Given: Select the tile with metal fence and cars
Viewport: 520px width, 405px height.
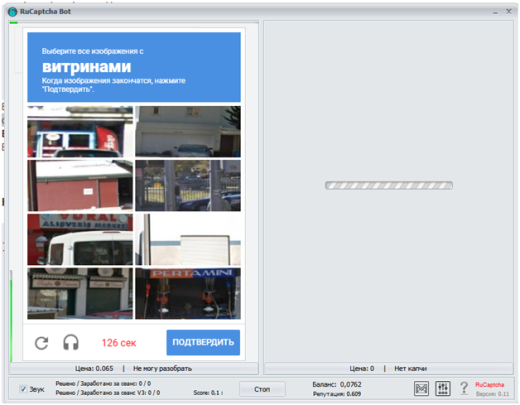Looking at the screenshot, I should (188, 185).
